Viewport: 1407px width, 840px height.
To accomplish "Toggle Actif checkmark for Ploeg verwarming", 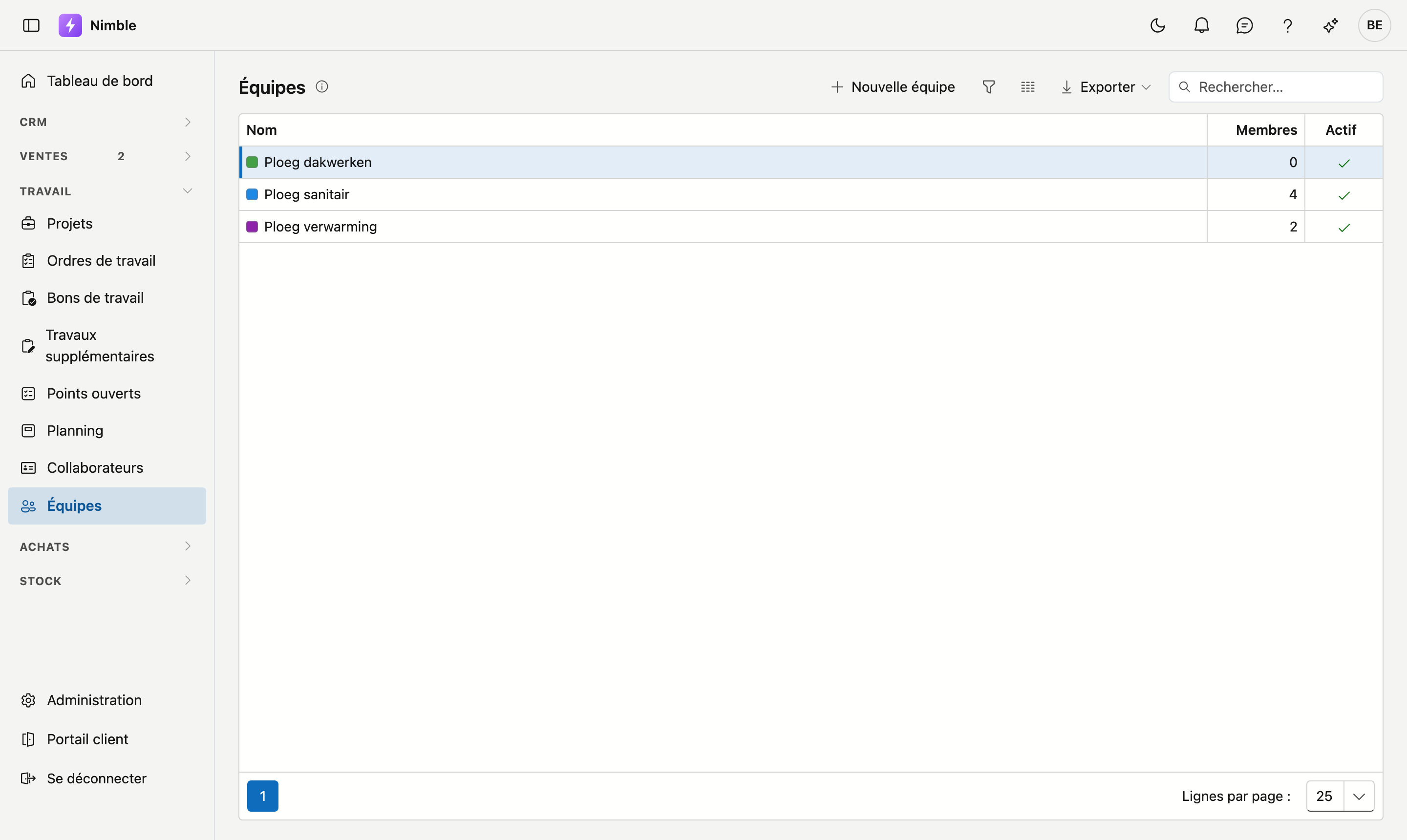I will click(1343, 228).
